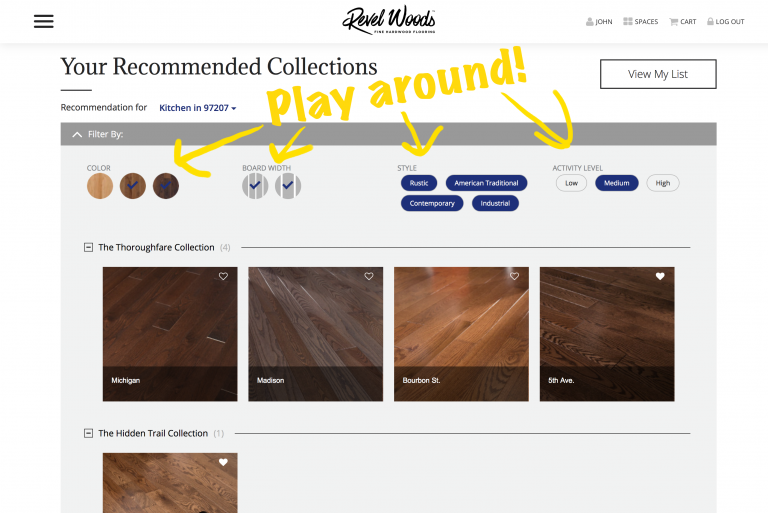Click the View My List button
Viewport: 768px width, 513px height.
click(658, 74)
